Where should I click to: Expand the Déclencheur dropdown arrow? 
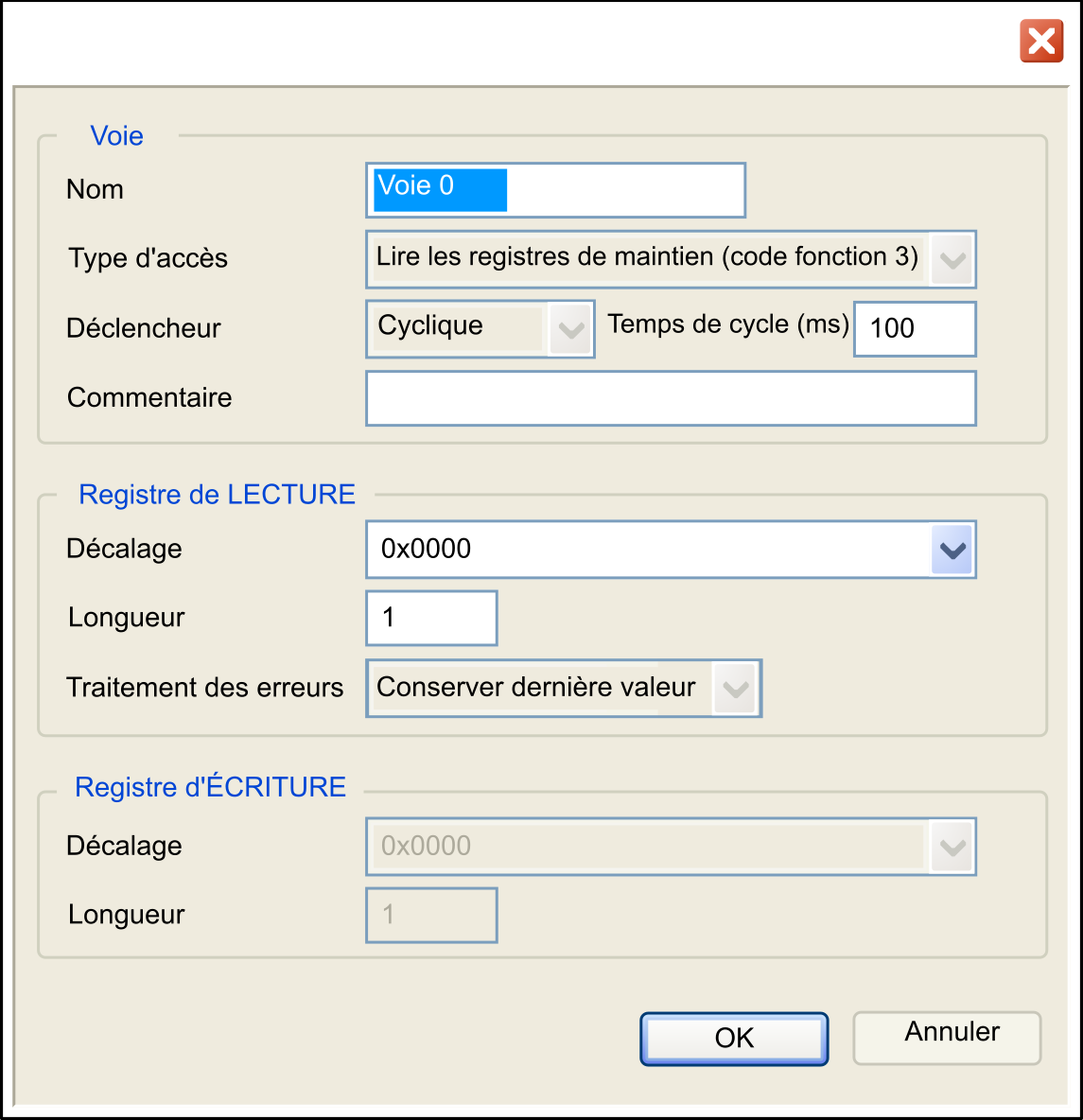coord(570,329)
